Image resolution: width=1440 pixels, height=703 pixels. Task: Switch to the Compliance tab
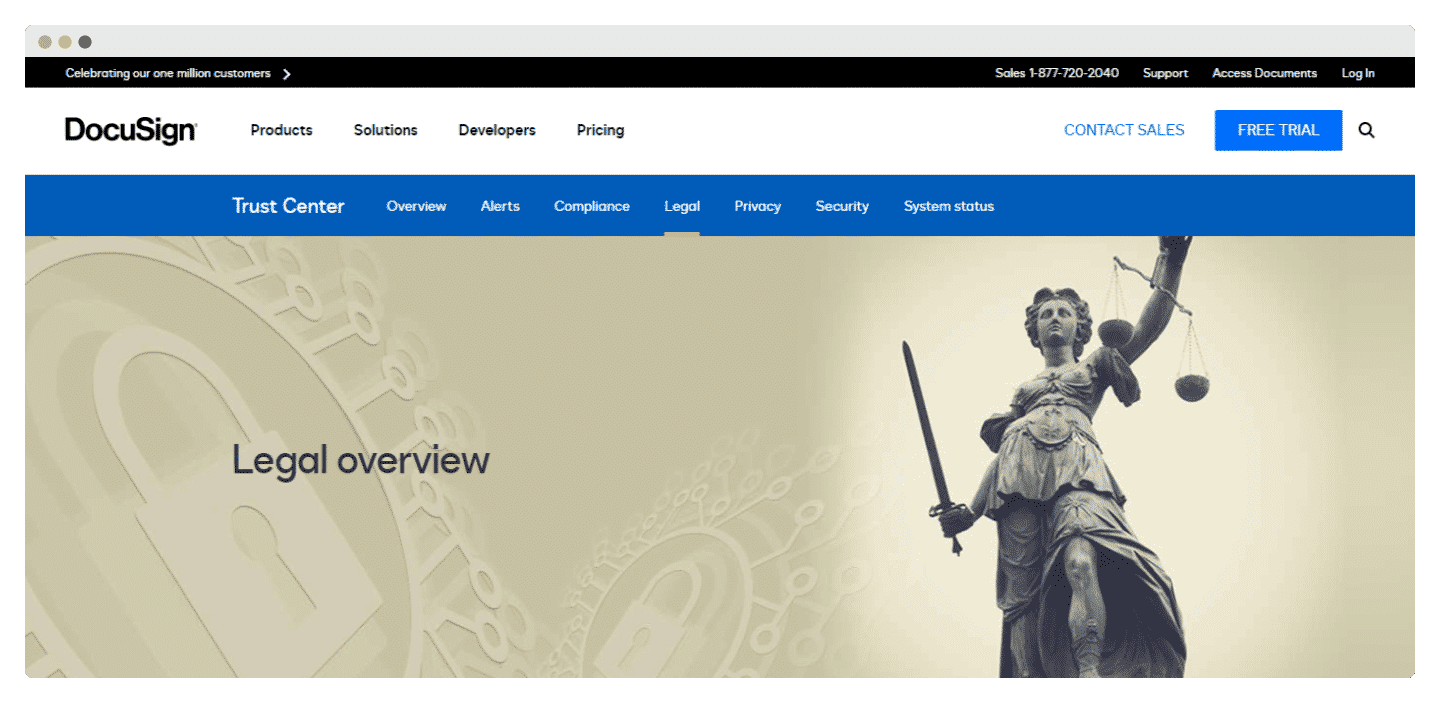click(592, 206)
